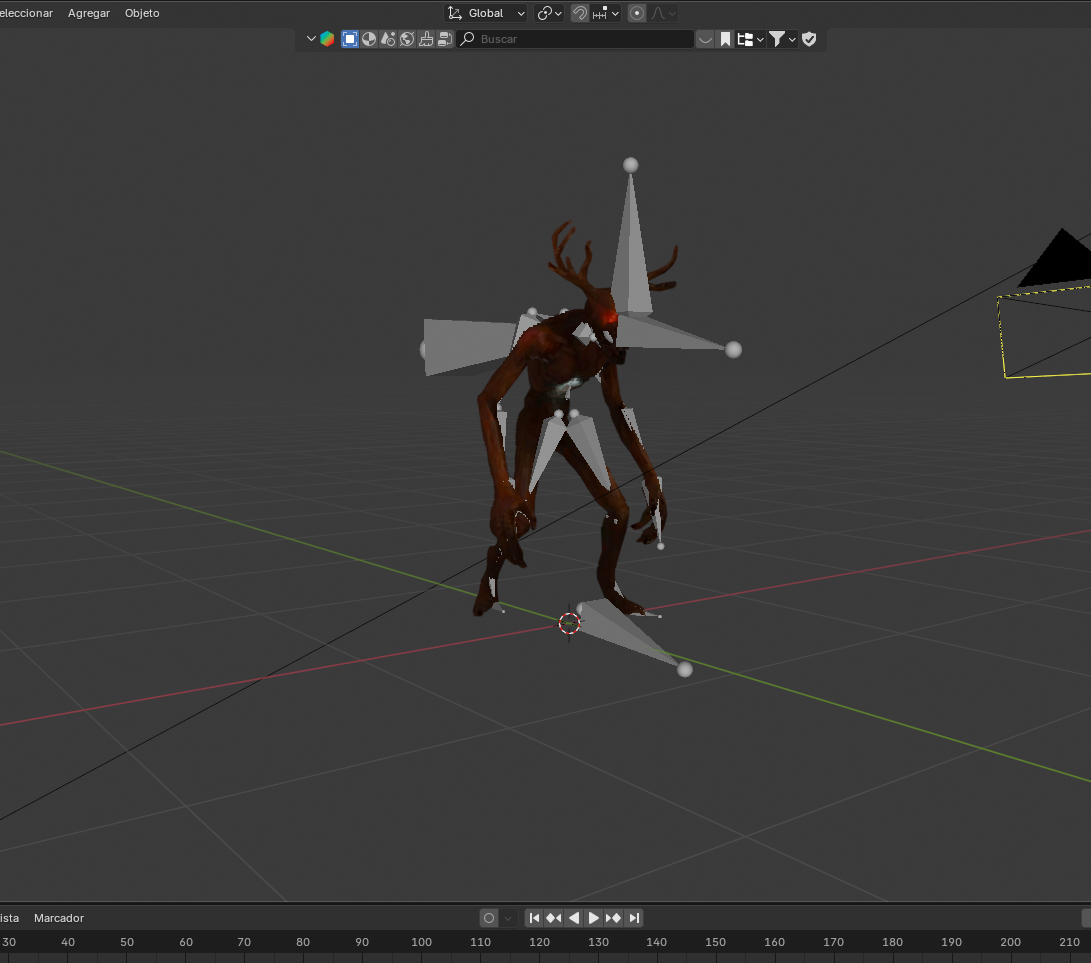Screen dimensions: 1091x963
Task: Open the dropdown arrow beside funnel filter
Action: point(792,39)
